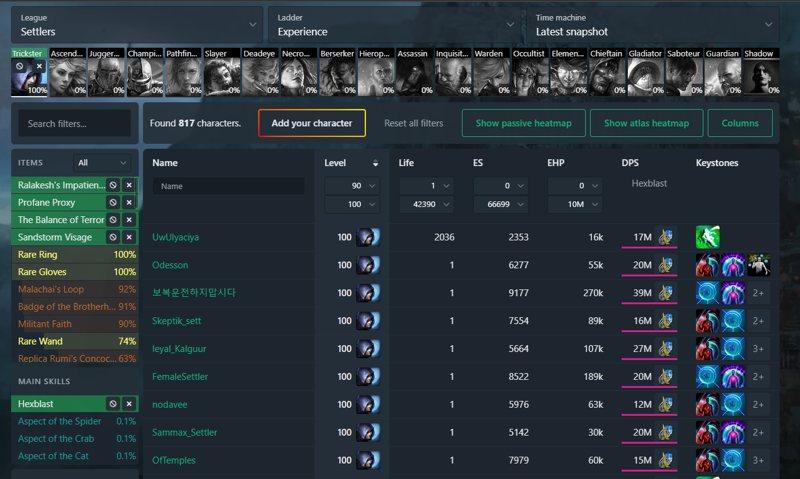Click the white figure keystone icon for Odesson
This screenshot has width=800, height=479.
point(759,265)
